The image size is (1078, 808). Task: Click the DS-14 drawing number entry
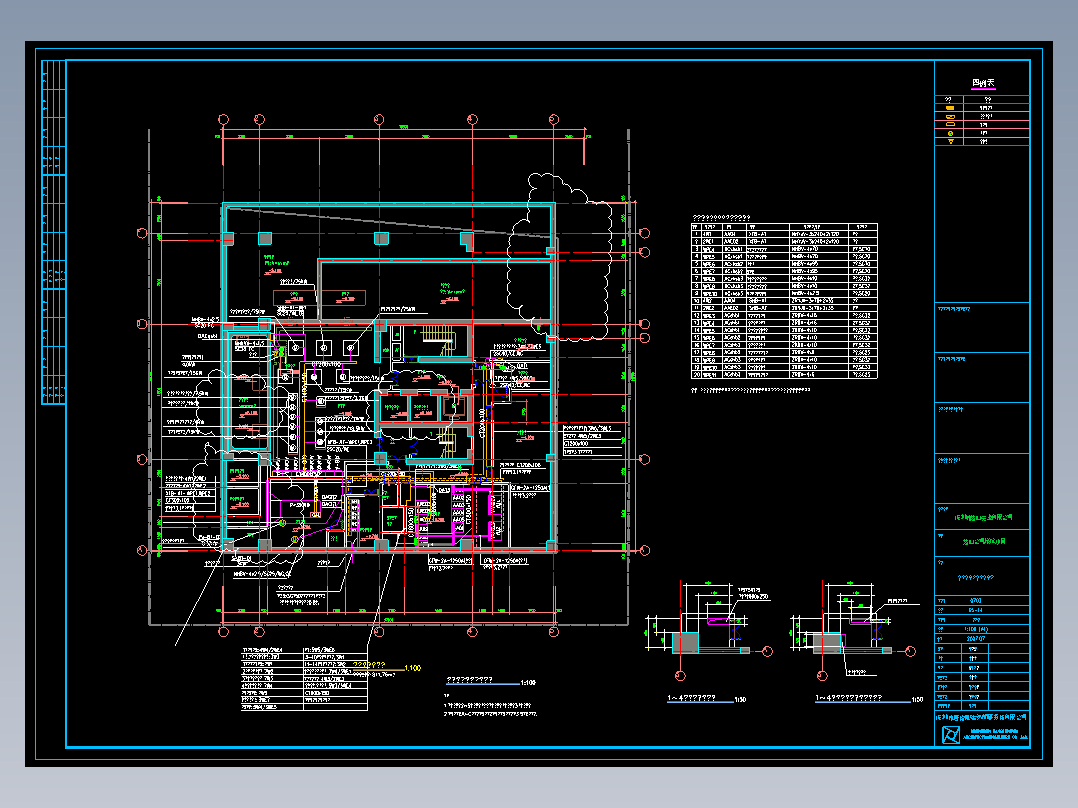click(975, 610)
